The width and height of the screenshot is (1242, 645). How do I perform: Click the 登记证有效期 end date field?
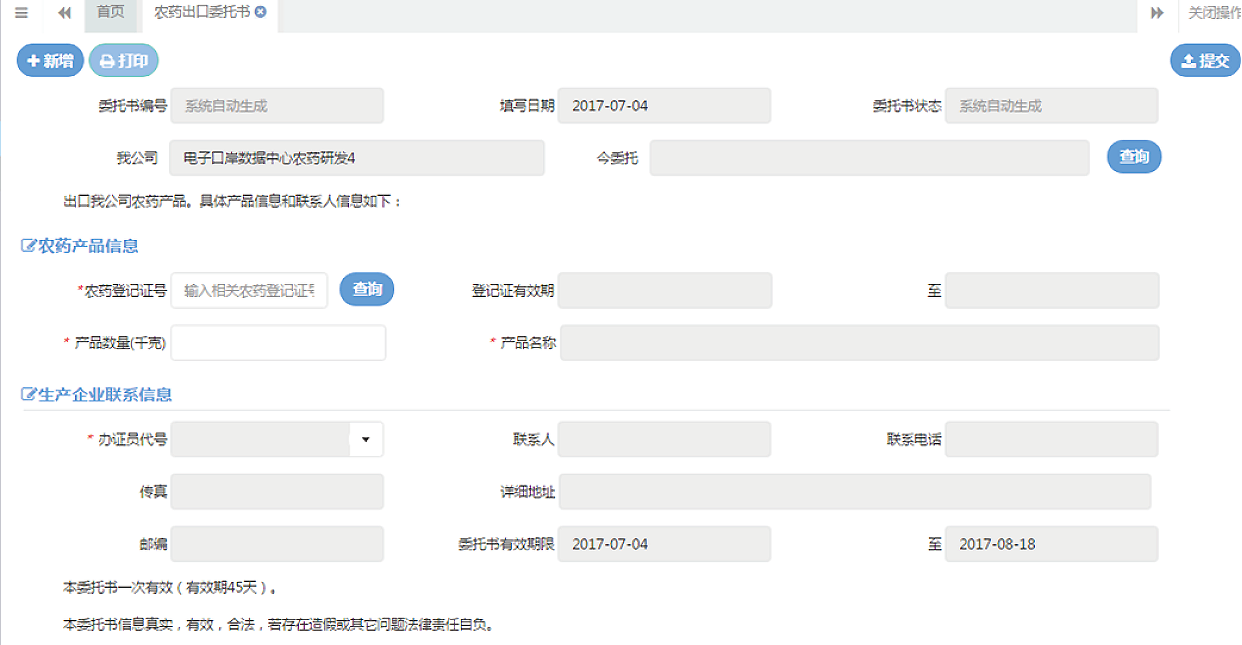[x=1052, y=290]
